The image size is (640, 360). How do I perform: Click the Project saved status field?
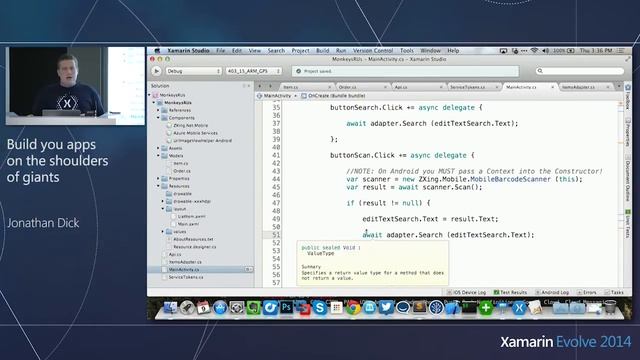tap(405, 71)
